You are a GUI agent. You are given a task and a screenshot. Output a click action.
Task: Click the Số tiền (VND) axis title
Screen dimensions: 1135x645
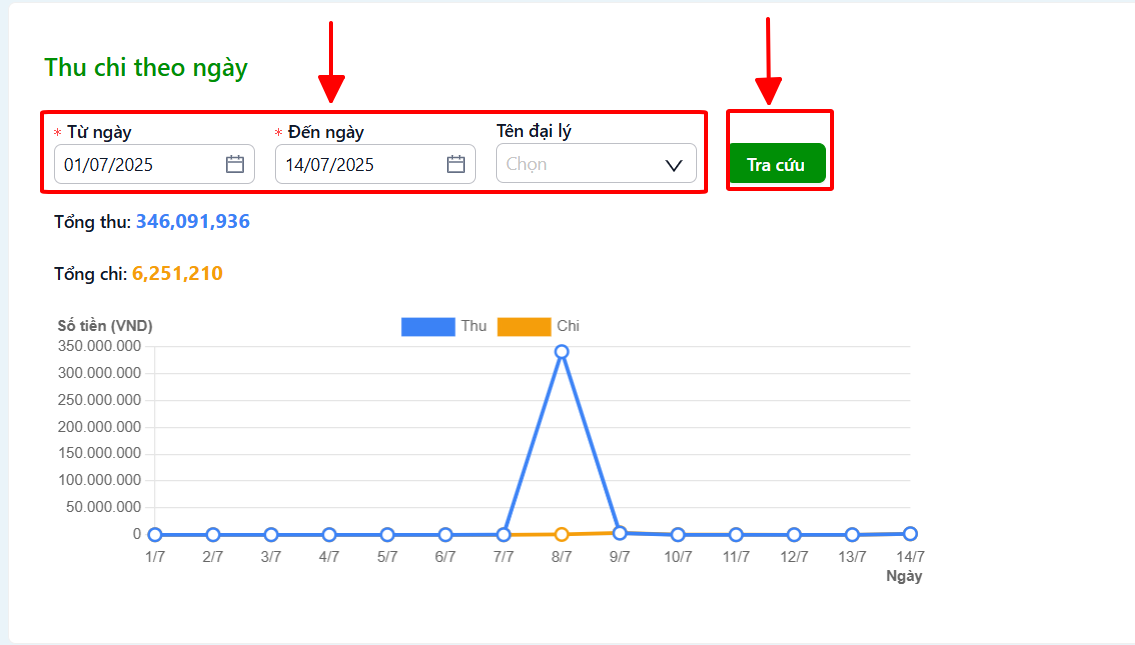tap(105, 326)
